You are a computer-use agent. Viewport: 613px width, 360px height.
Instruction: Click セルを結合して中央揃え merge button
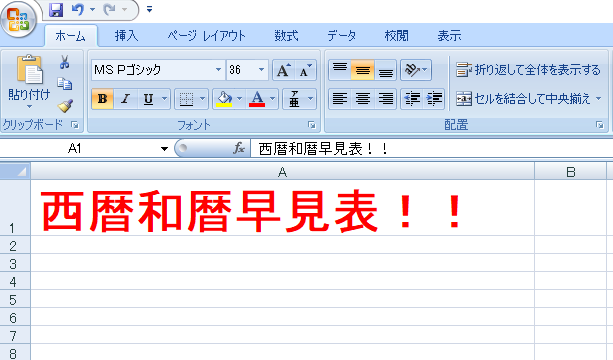click(524, 99)
